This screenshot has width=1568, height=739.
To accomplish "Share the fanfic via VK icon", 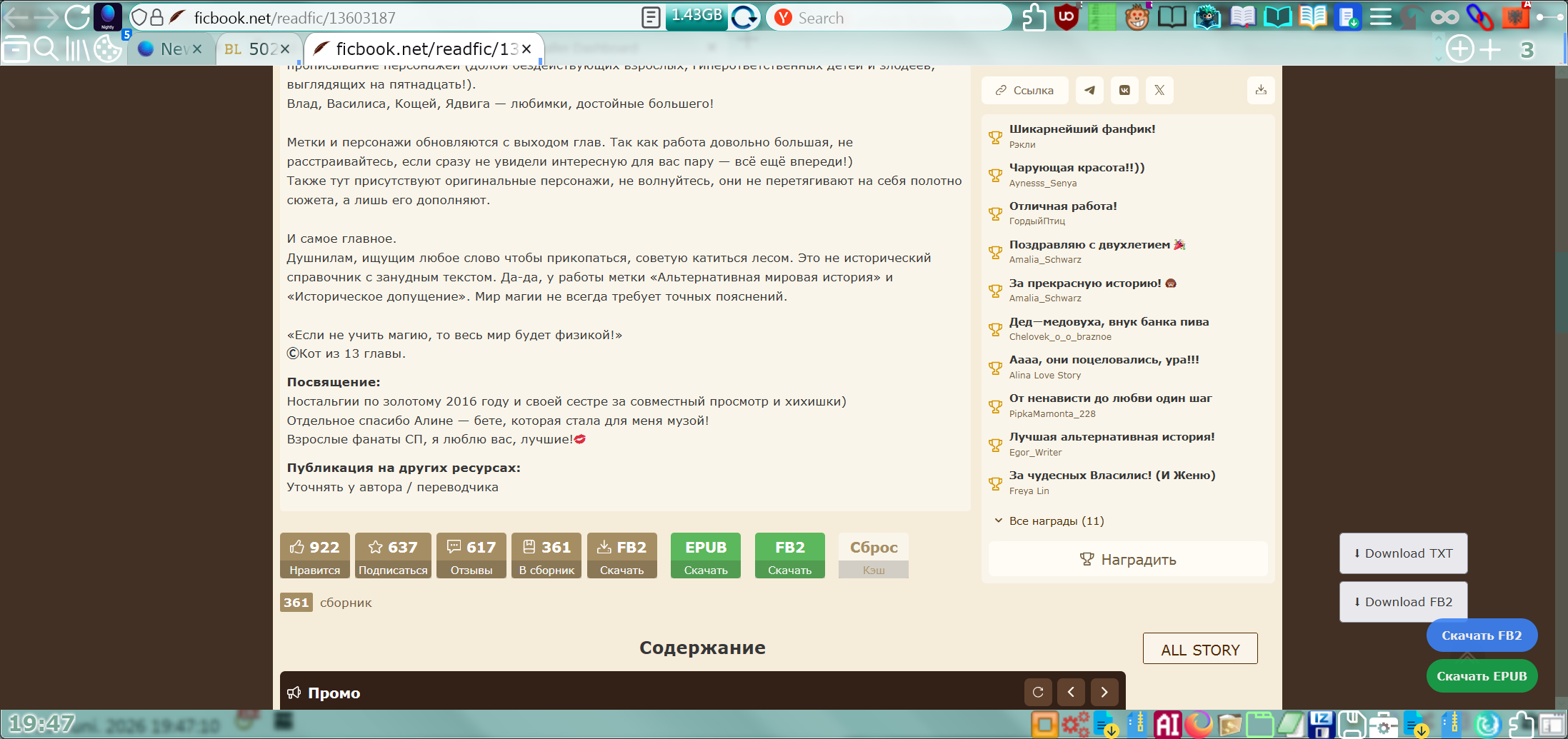I will click(1124, 90).
